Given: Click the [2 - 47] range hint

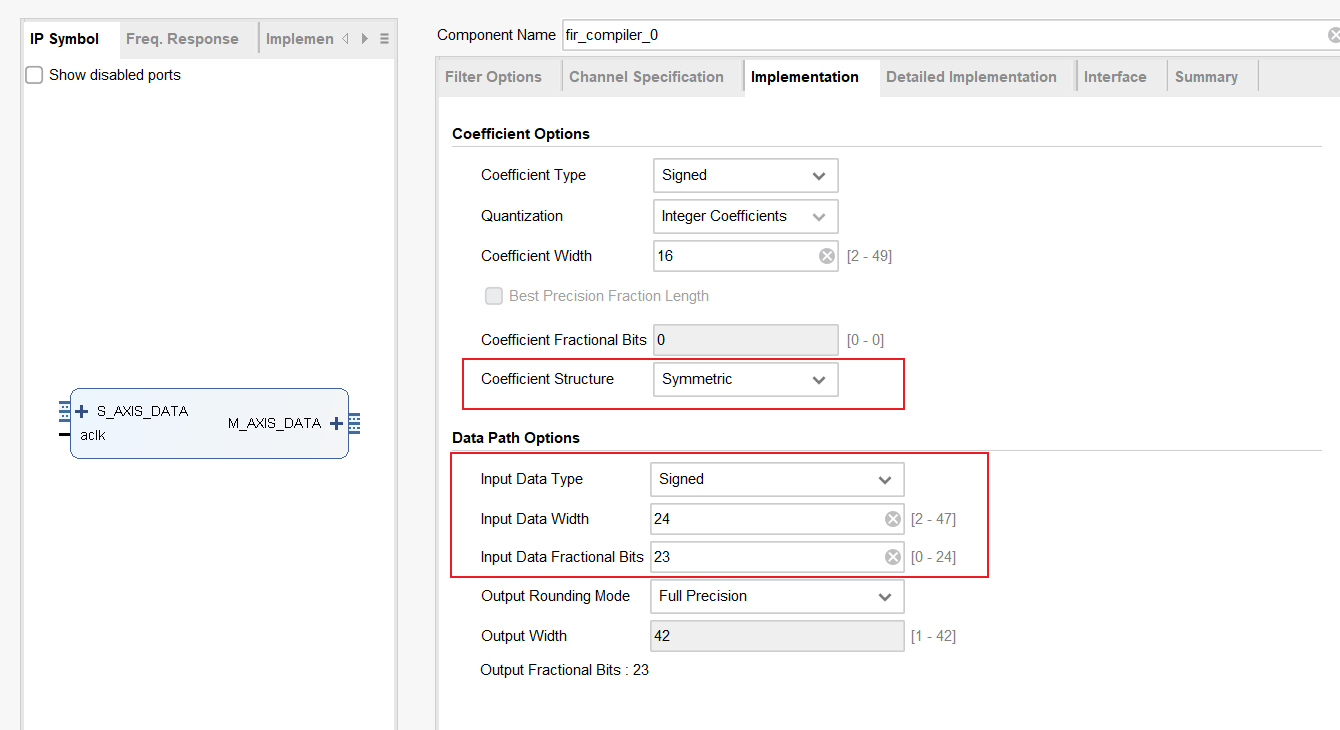Looking at the screenshot, I should click(933, 519).
